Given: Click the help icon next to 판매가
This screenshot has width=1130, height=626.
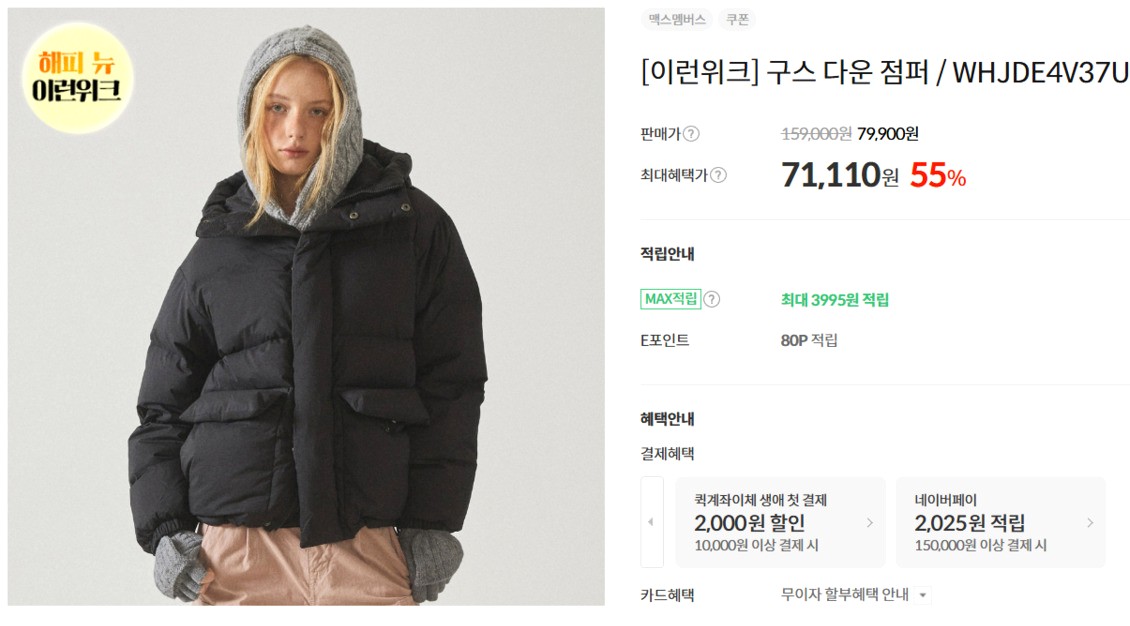Looking at the screenshot, I should click(691, 134).
